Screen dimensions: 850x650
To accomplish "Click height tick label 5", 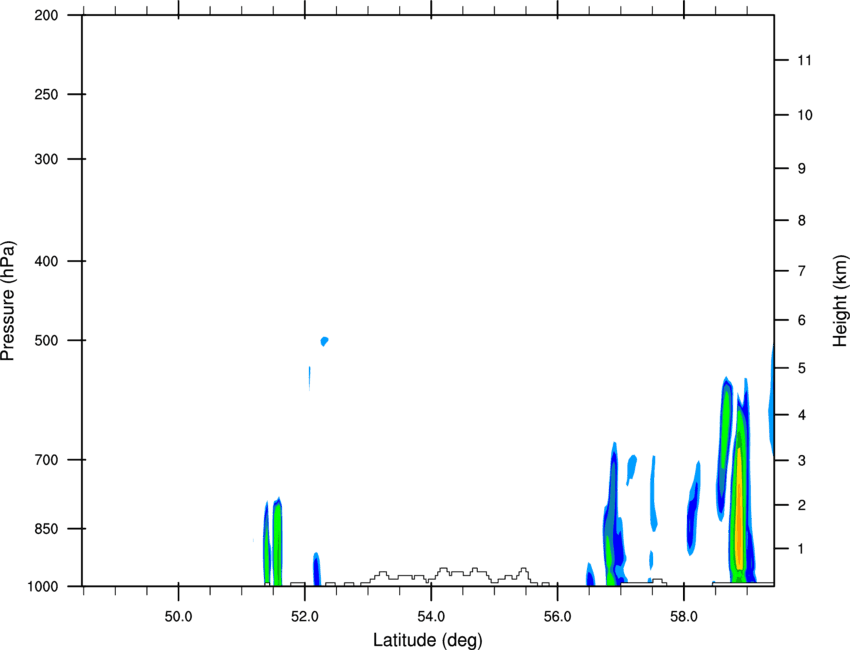I will [x=801, y=368].
